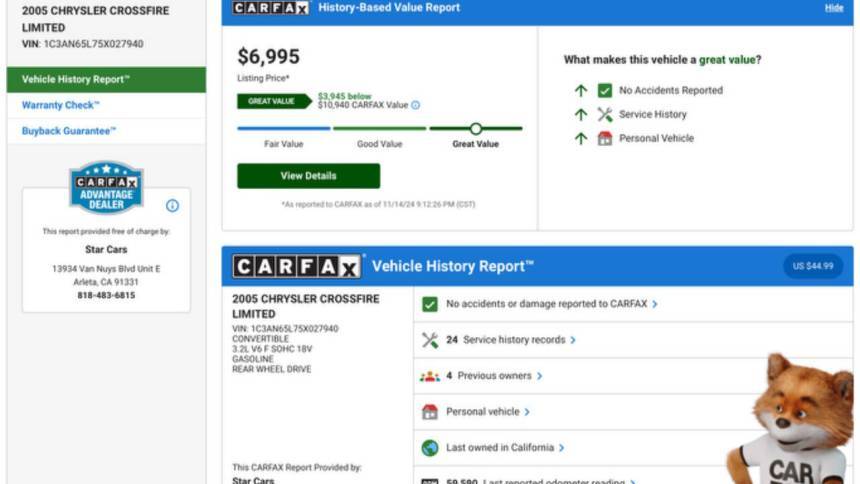Screen dimensions: 860x484
Task: Click the View Details button
Action: pyautogui.click(x=308, y=176)
